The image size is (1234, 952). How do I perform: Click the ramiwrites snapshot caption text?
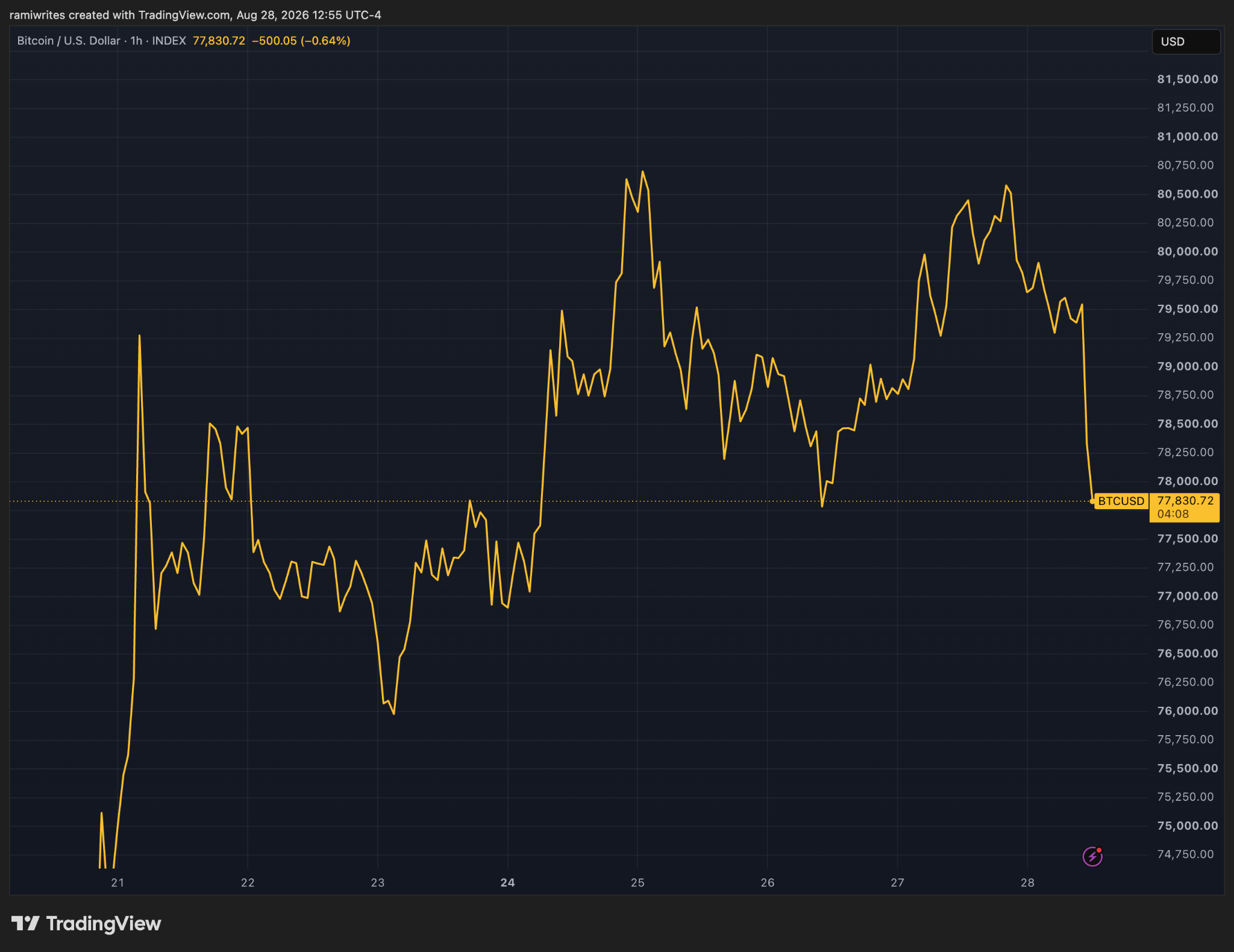tap(195, 14)
